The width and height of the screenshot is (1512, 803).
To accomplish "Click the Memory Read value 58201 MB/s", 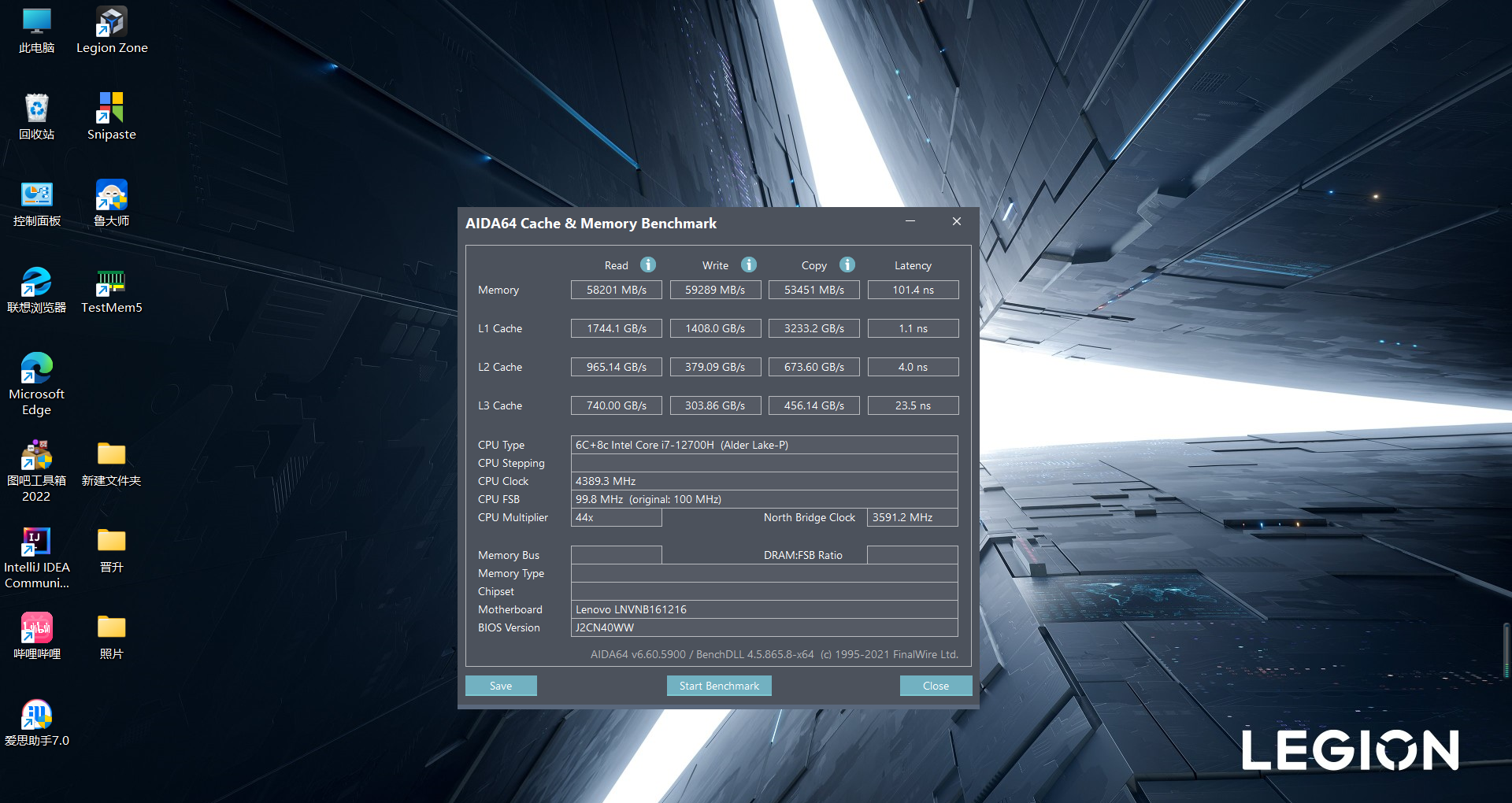I will coord(617,290).
